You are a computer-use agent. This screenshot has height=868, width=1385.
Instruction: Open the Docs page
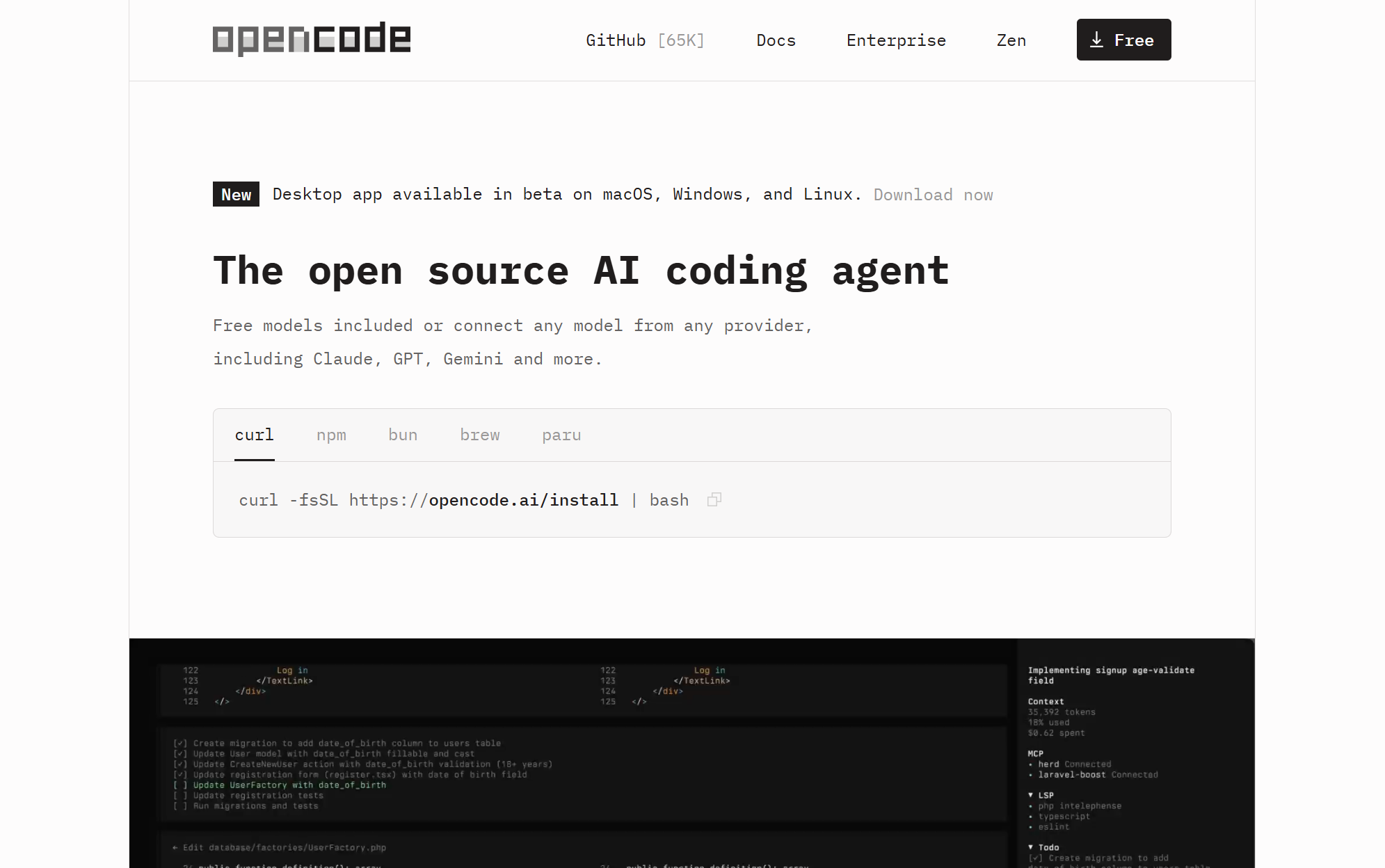tap(776, 40)
